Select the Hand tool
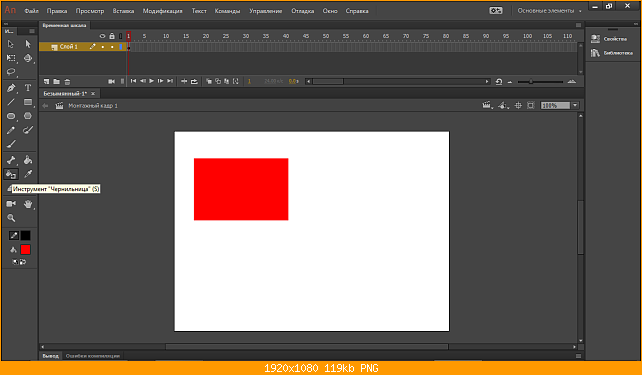Viewport: 642px width, 375px height. (28, 204)
